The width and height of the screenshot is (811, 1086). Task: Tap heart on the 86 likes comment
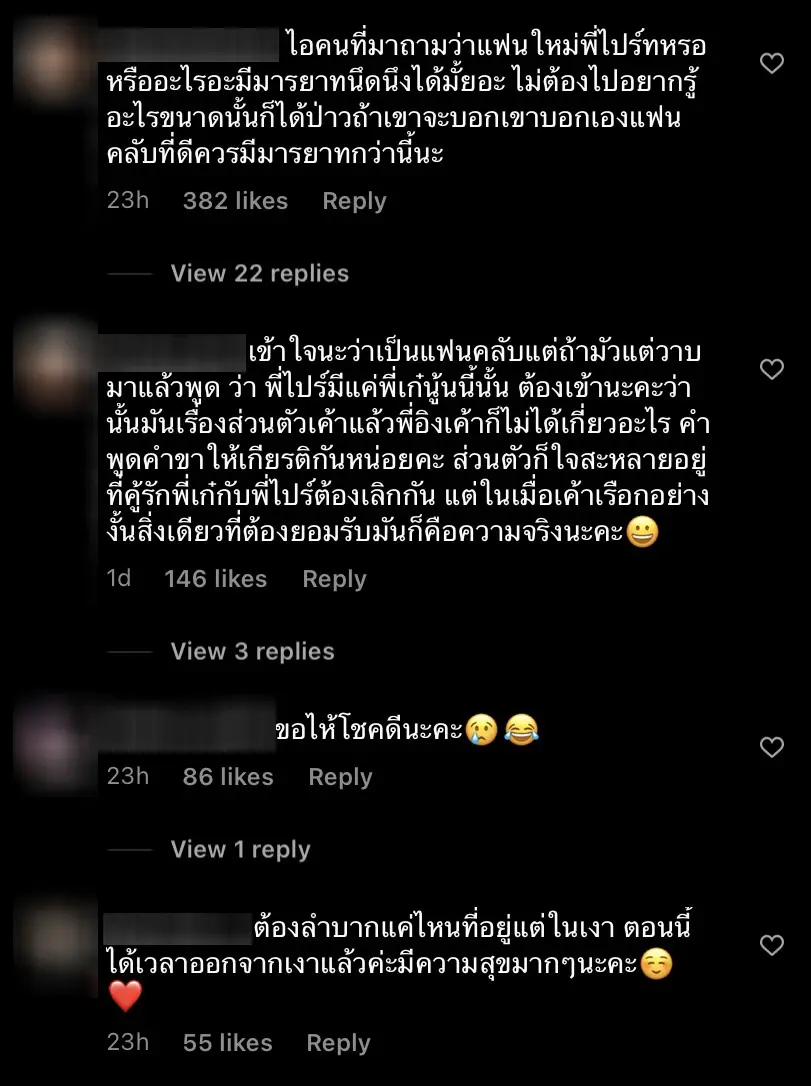coord(772,747)
